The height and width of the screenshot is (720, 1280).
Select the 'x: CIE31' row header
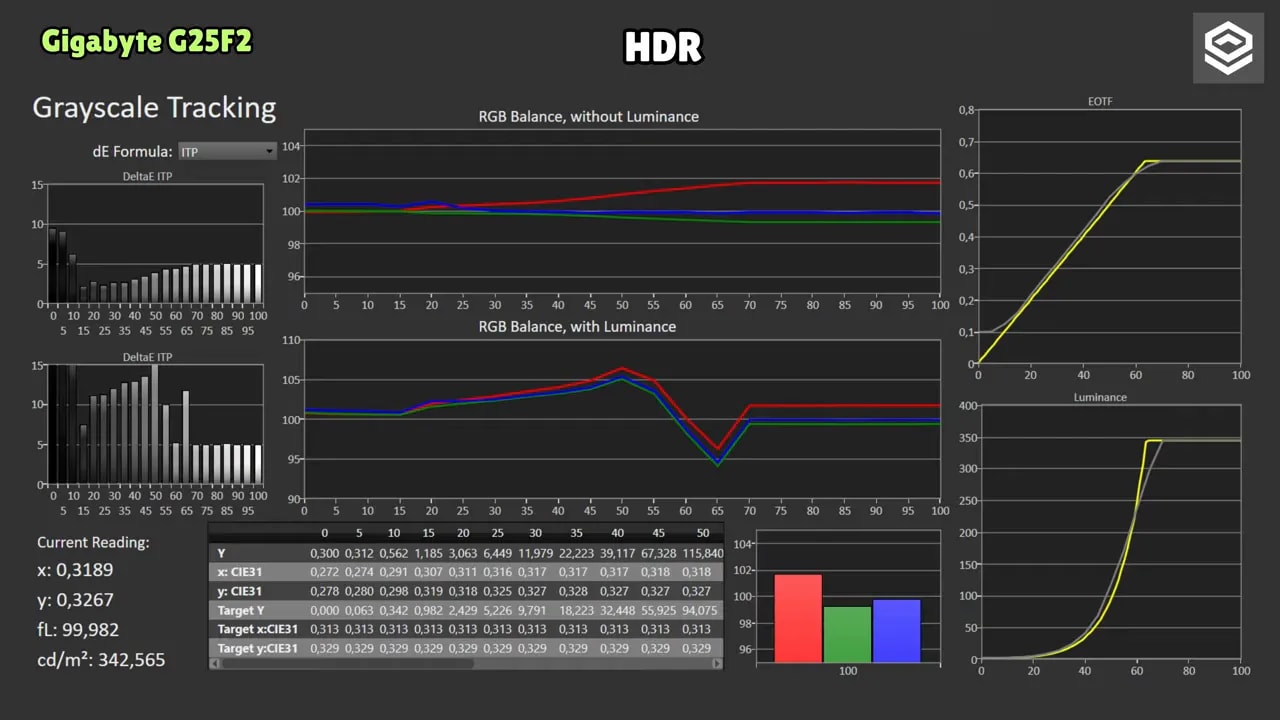pos(240,572)
